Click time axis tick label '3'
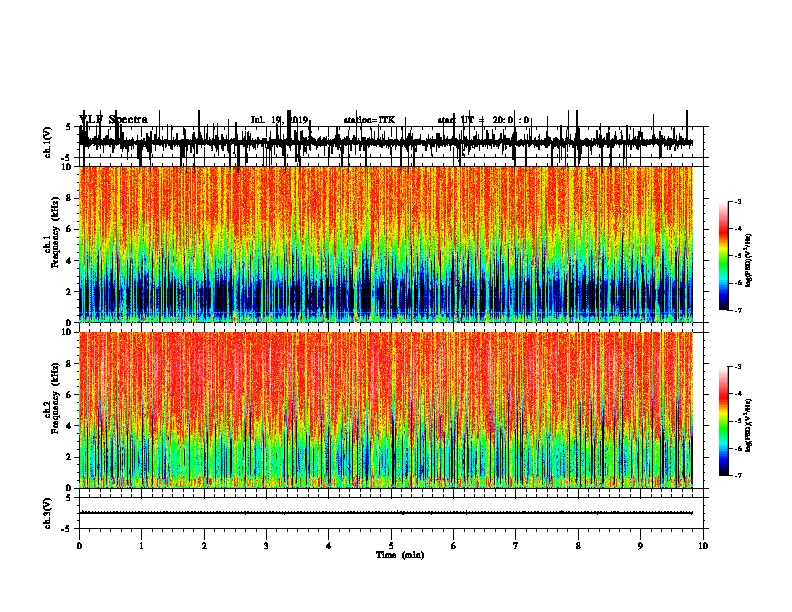The width and height of the screenshot is (792, 612). click(x=266, y=546)
